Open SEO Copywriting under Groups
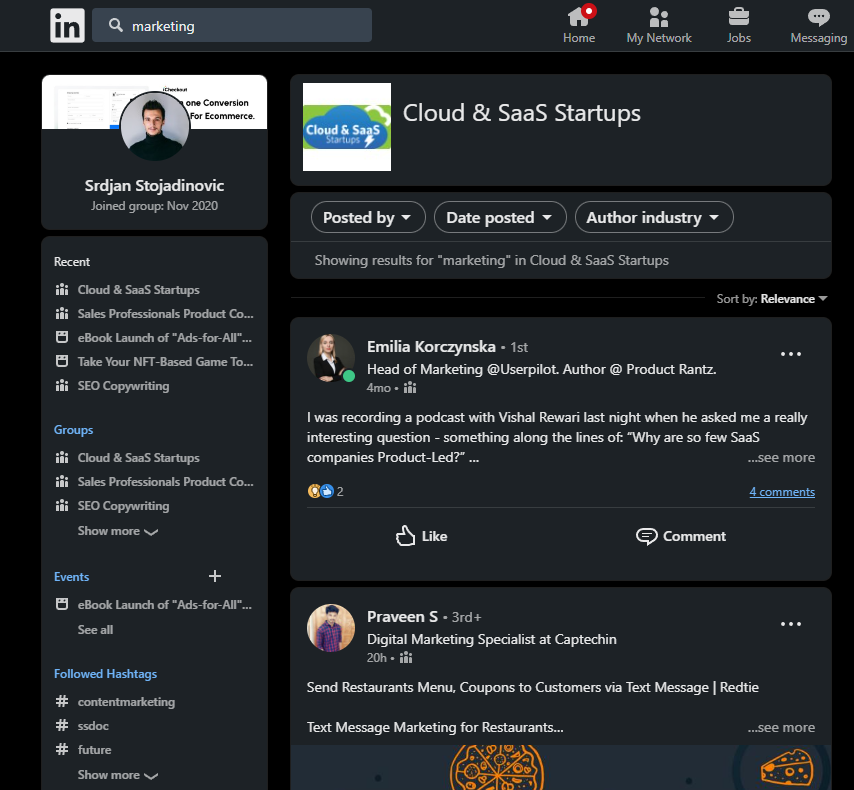 (123, 506)
